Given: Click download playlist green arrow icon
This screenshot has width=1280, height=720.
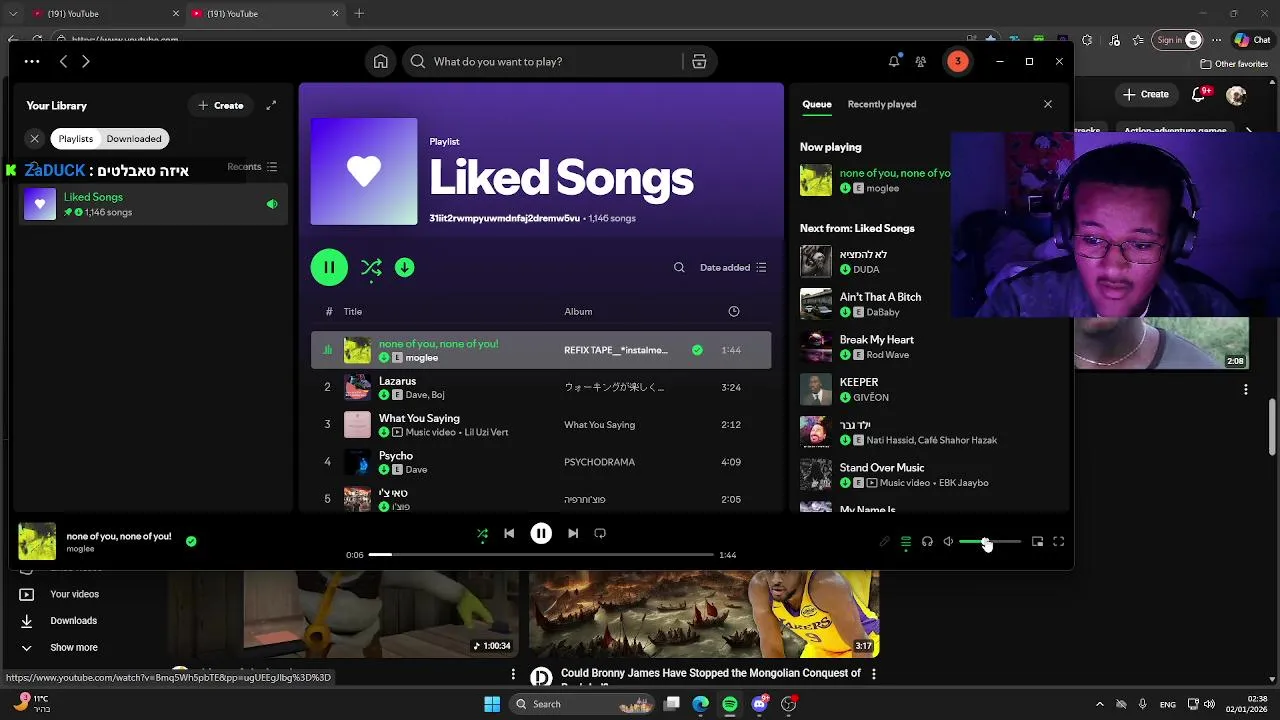Looking at the screenshot, I should click(404, 267).
